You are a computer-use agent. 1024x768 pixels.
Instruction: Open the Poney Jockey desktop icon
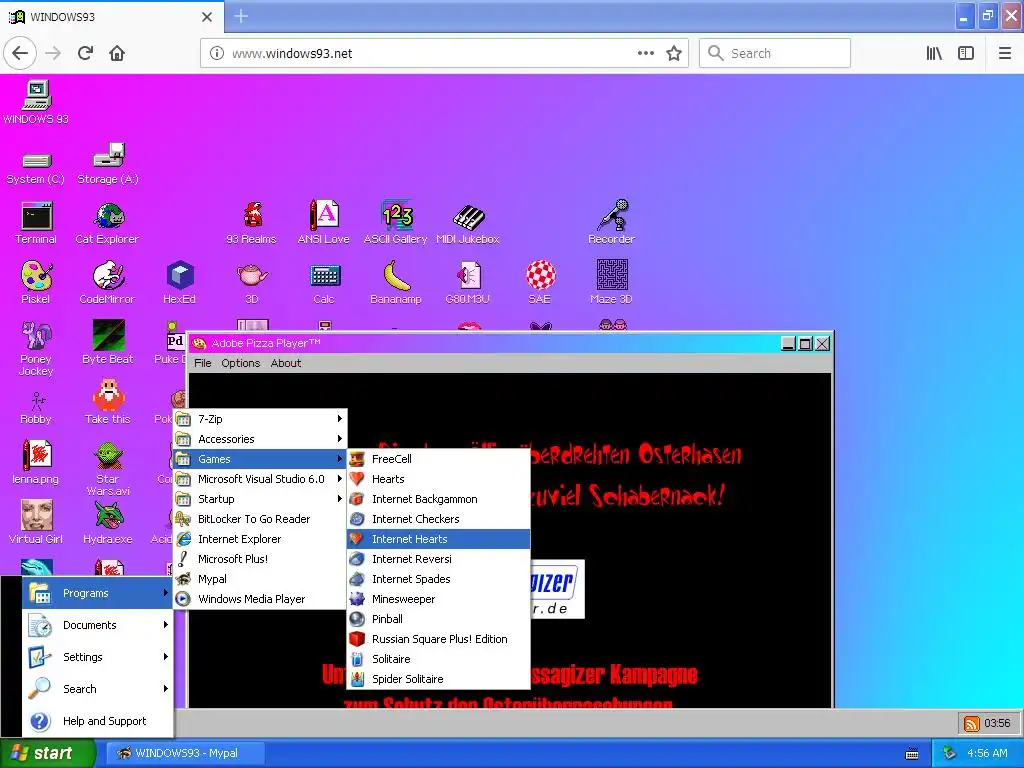pos(36,349)
